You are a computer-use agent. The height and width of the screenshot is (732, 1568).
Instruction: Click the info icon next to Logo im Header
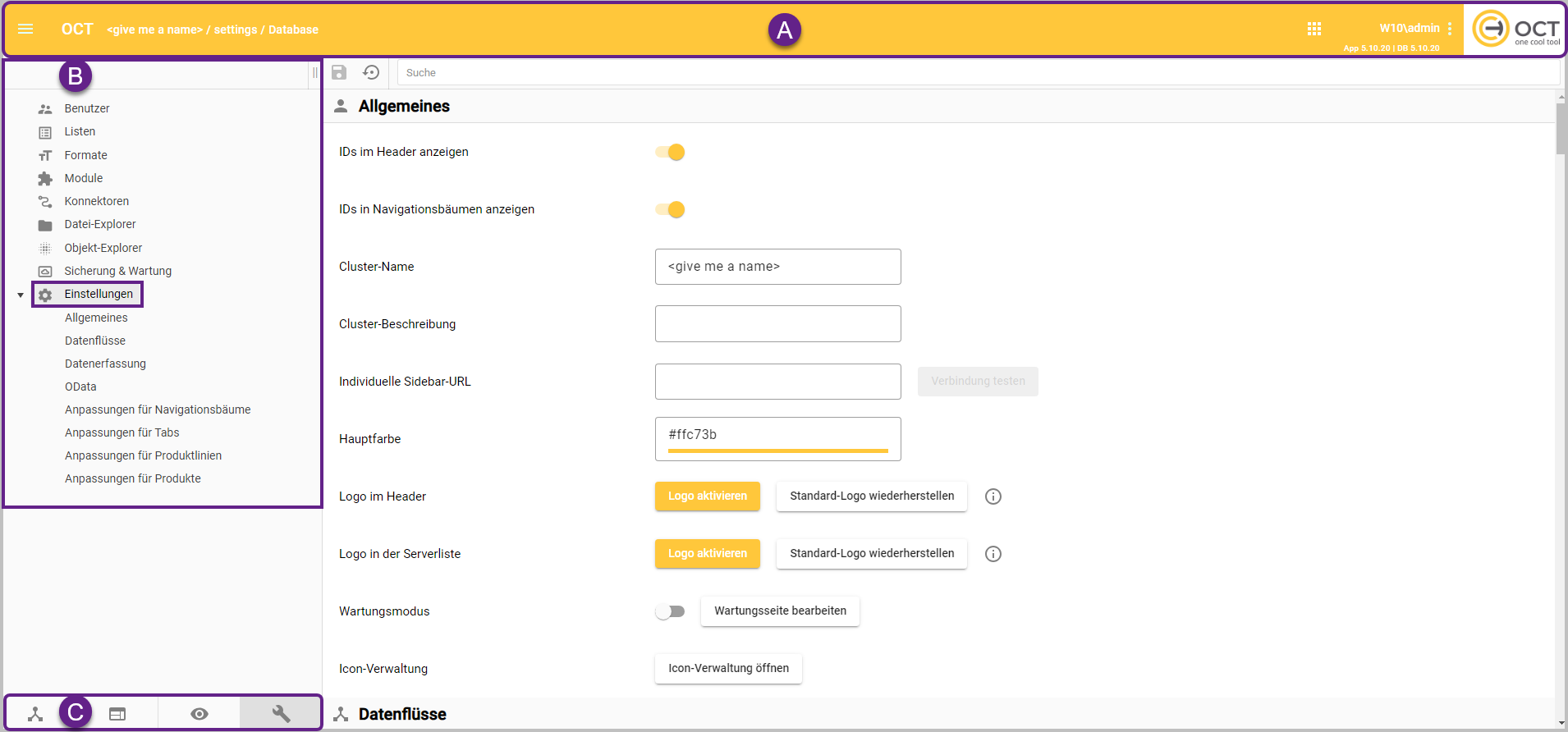point(993,496)
